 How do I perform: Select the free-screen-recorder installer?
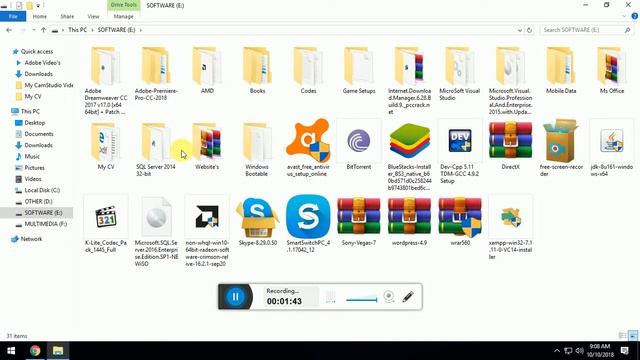click(561, 148)
